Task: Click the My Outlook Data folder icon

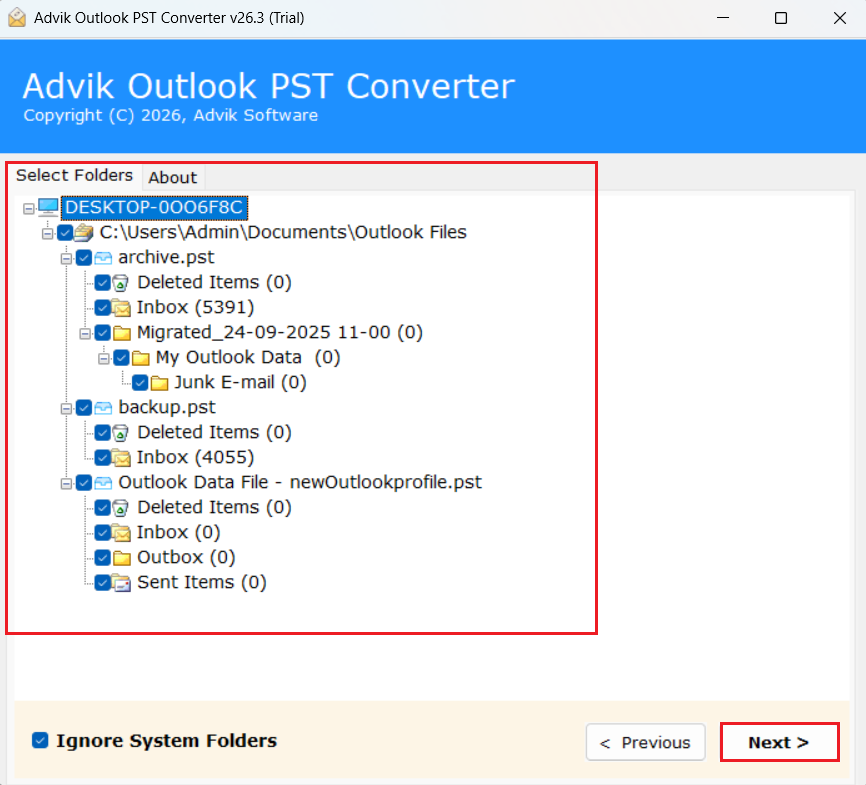Action: point(140,358)
